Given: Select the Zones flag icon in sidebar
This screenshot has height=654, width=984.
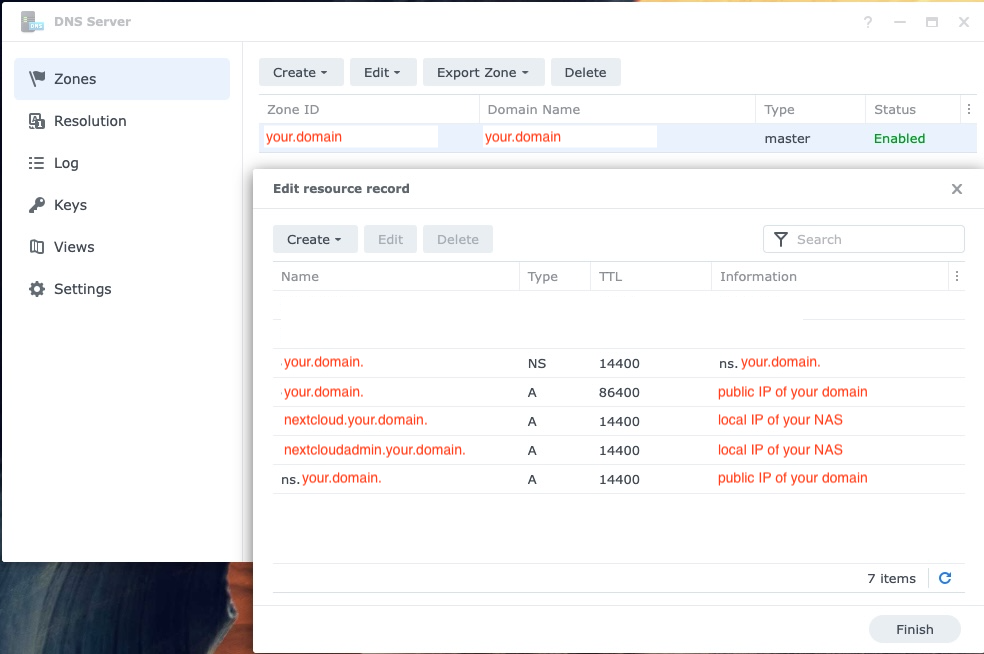Looking at the screenshot, I should point(40,79).
